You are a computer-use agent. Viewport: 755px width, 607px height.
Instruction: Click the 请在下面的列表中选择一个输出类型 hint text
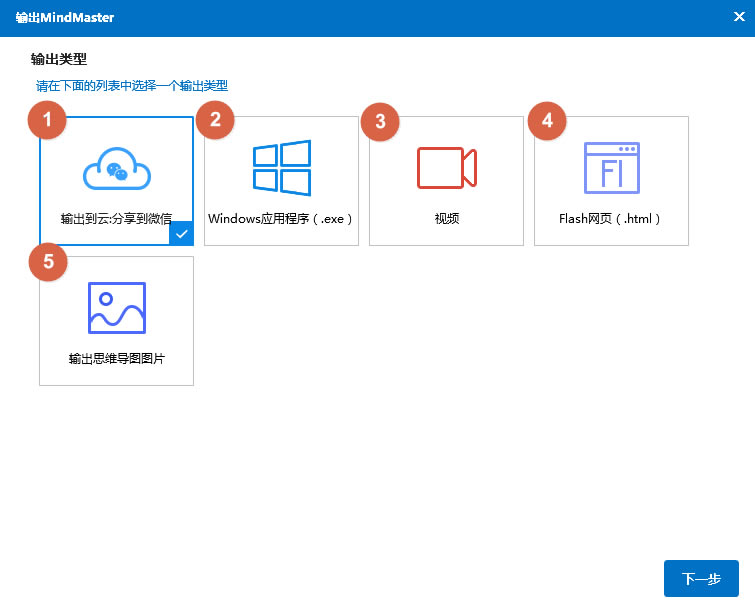[x=131, y=86]
